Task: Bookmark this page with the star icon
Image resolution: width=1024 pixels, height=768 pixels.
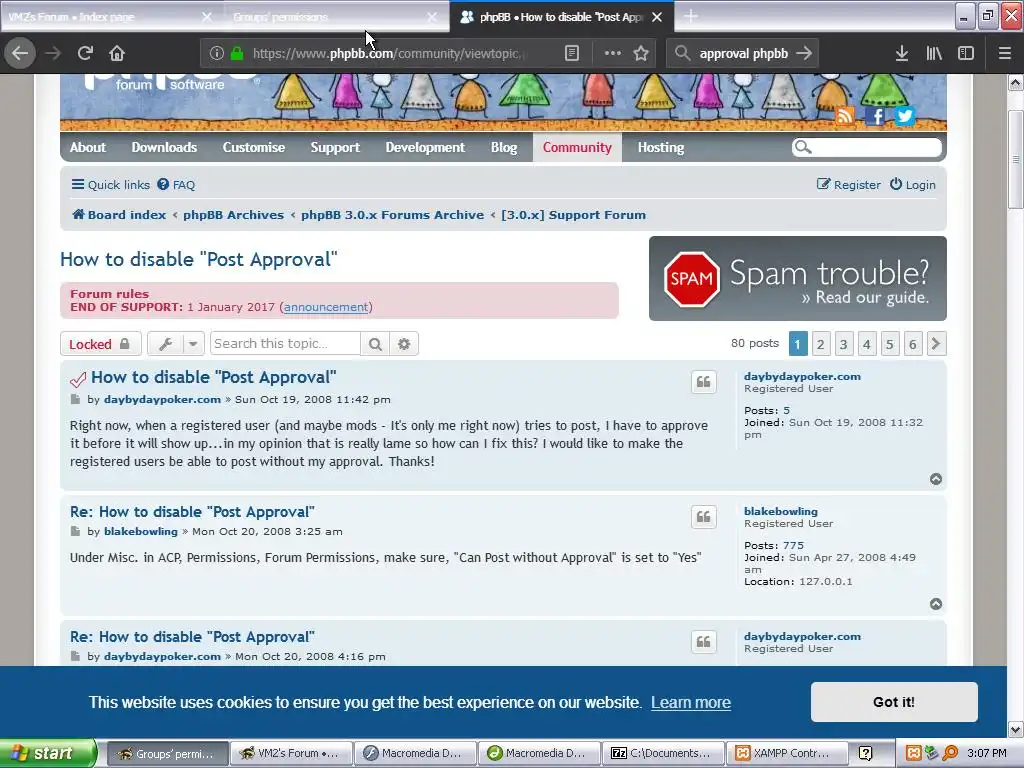Action: (641, 53)
